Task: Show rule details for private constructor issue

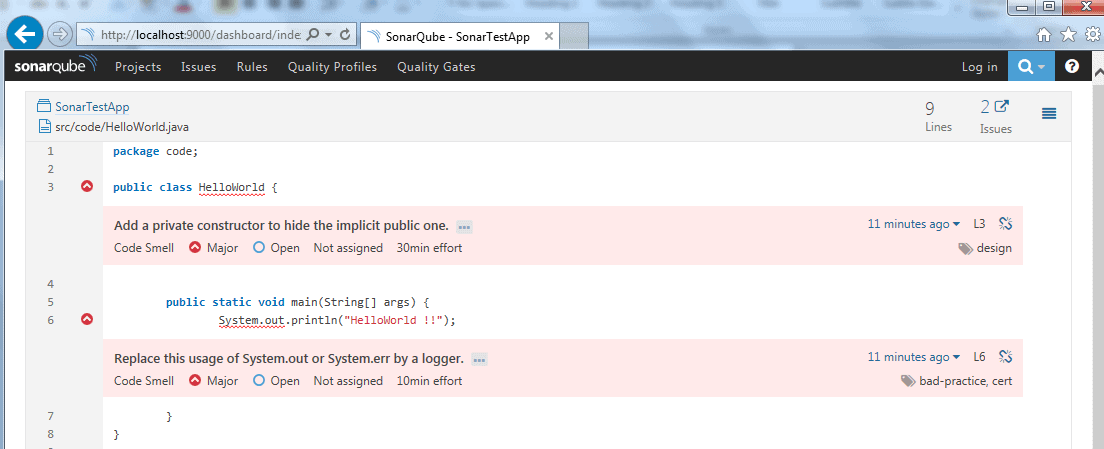Action: (x=464, y=227)
